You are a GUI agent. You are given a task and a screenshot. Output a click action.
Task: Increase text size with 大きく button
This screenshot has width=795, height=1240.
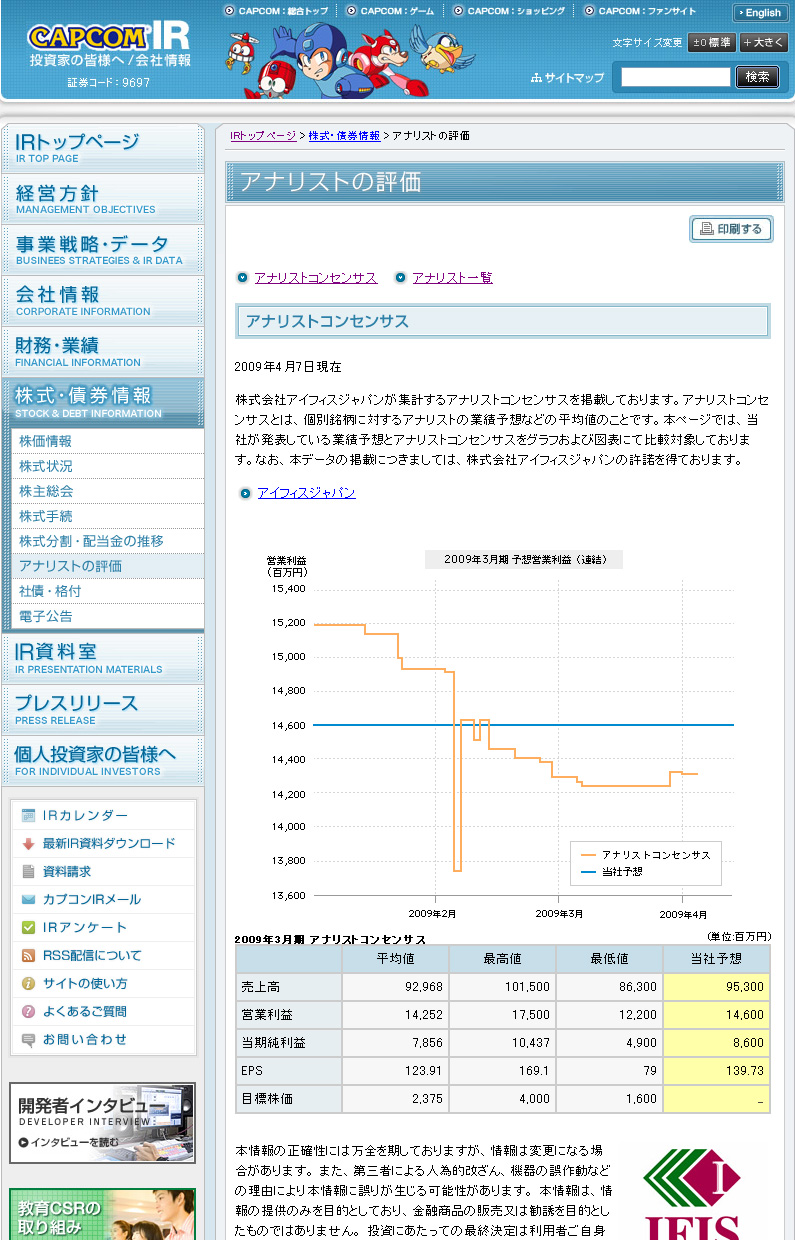tap(764, 43)
